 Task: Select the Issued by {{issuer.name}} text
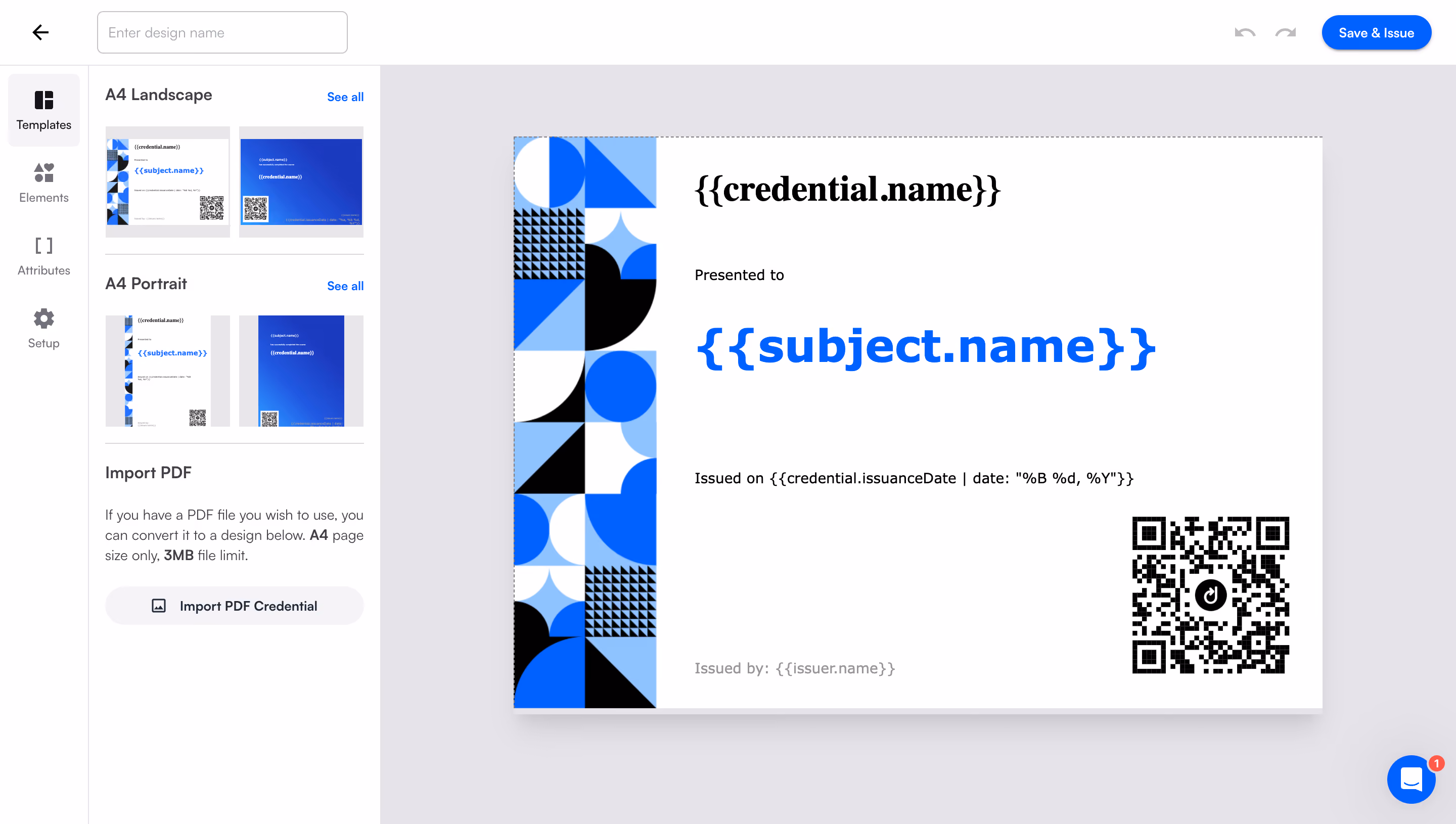click(795, 668)
